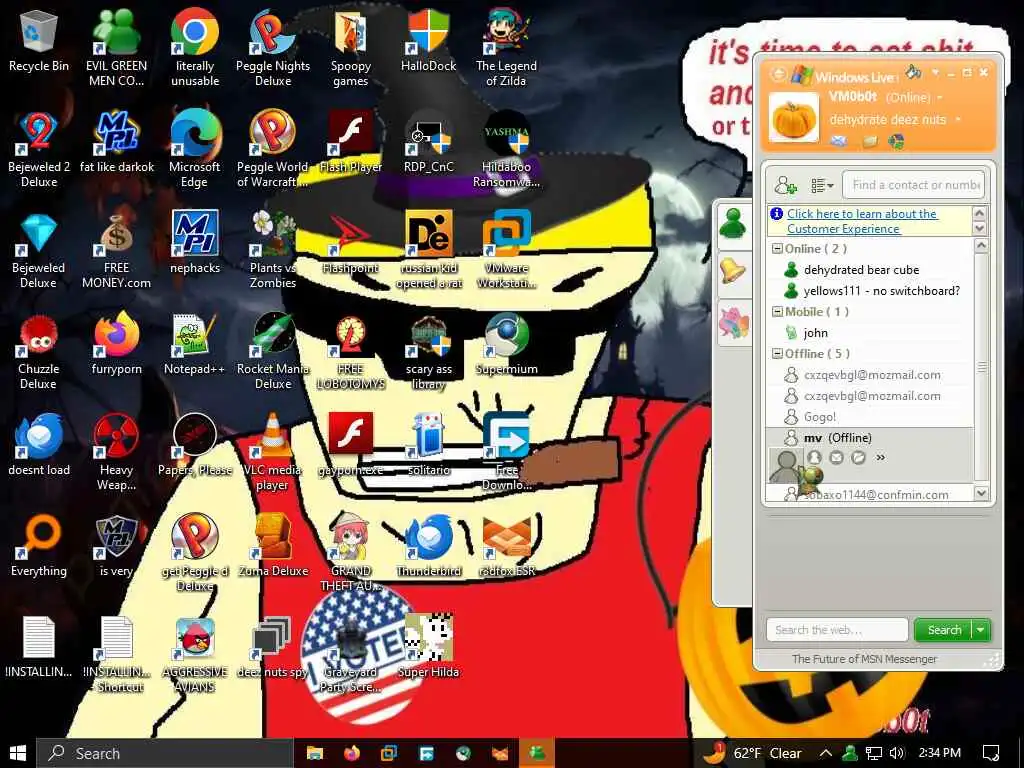Viewport: 1024px width, 768px height.
Task: Open dropdown beside dehydrate deez nuts message
Action: click(958, 120)
